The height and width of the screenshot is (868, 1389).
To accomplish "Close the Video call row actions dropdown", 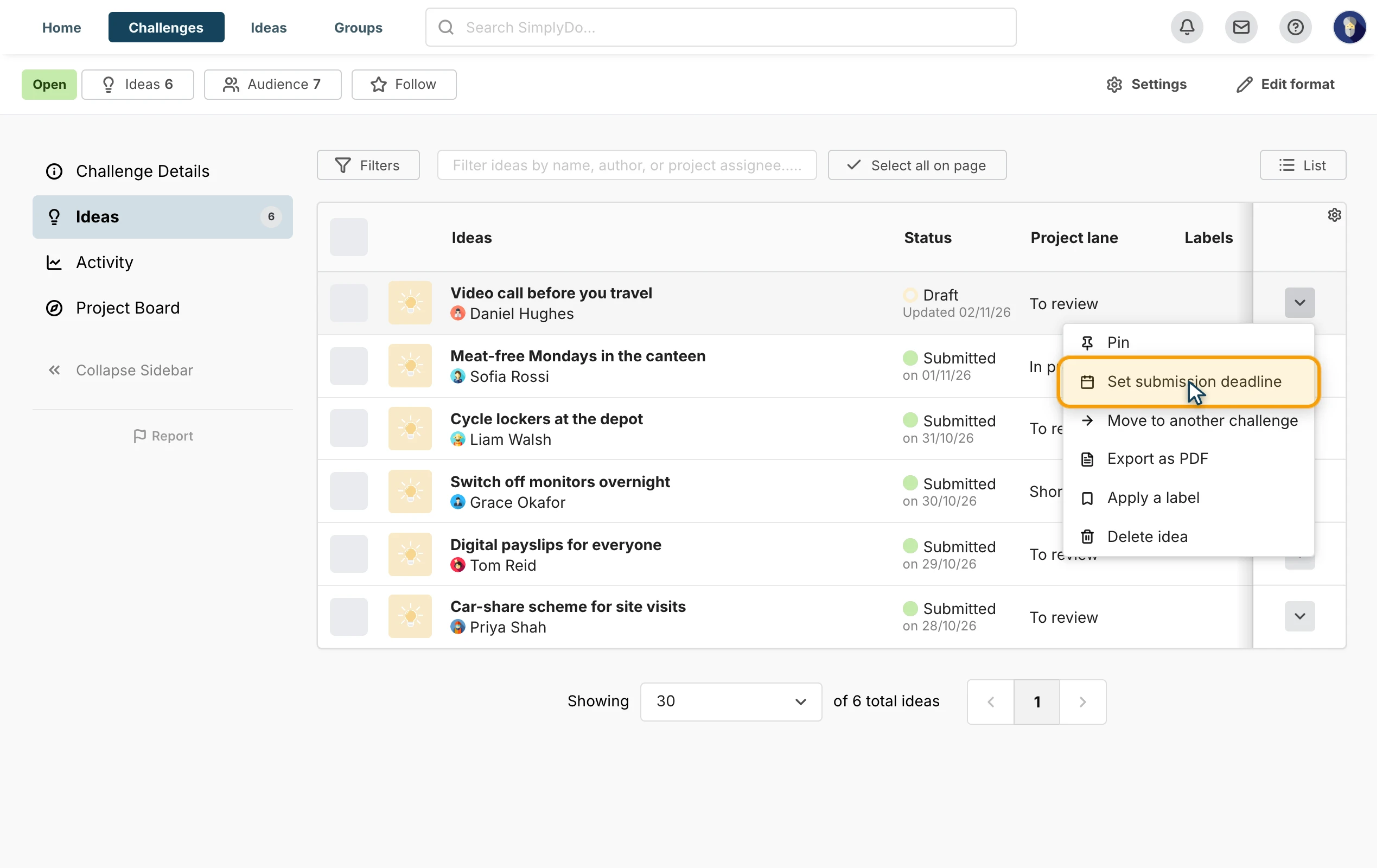I will click(x=1299, y=303).
